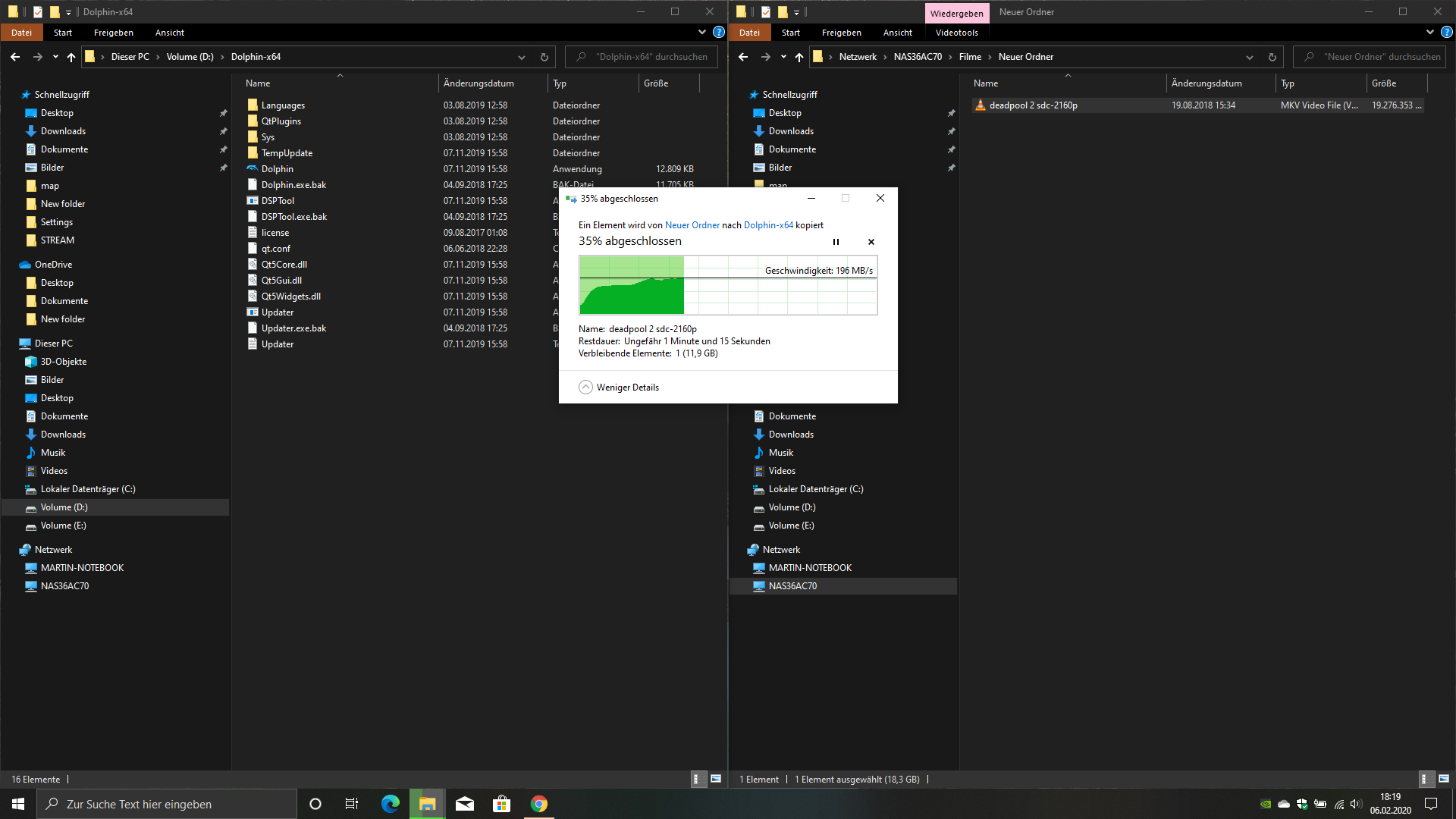Image resolution: width=1456 pixels, height=819 pixels.
Task: Open Task View on taskbar
Action: point(351,804)
